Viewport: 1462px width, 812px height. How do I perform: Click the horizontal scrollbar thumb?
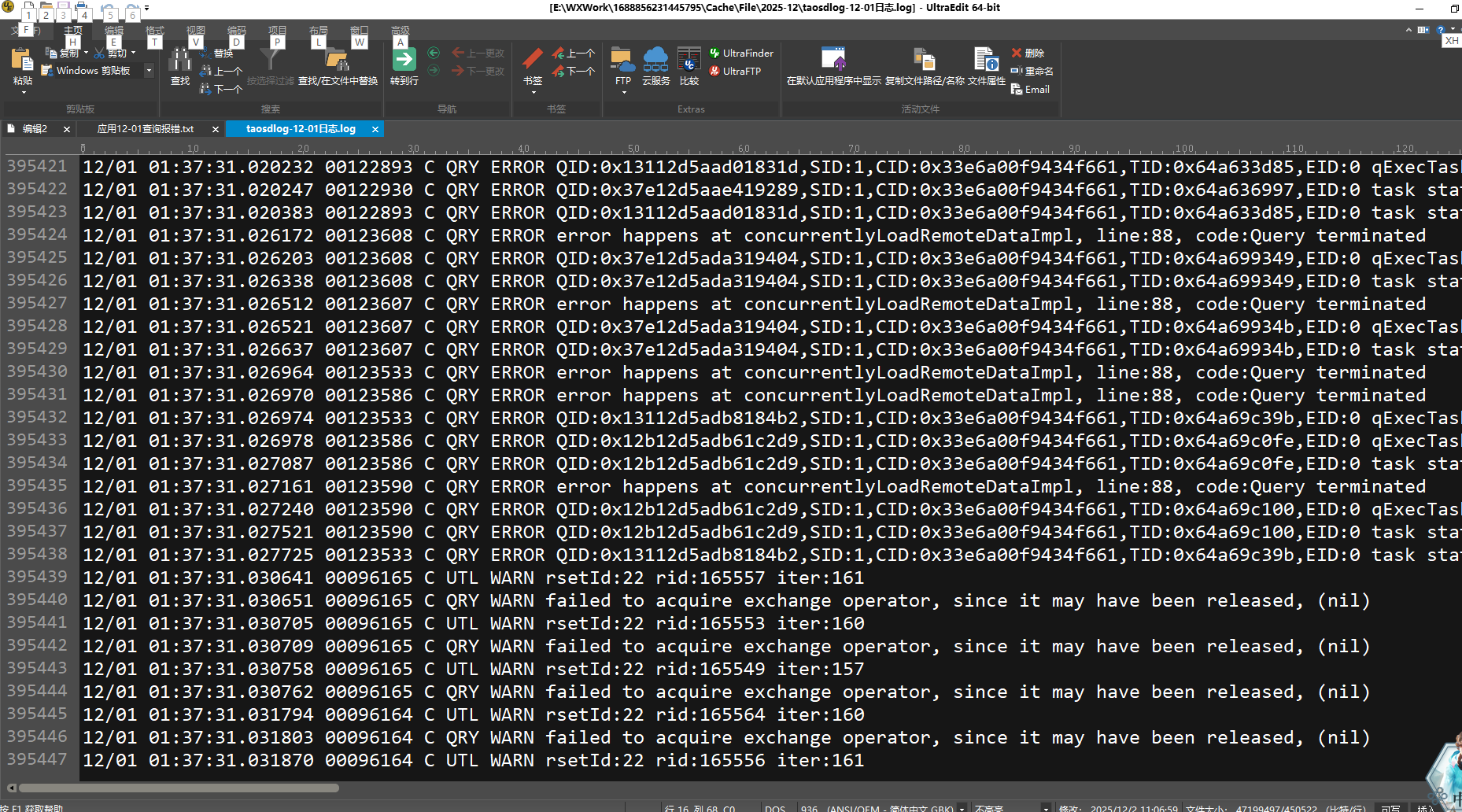pos(178,788)
